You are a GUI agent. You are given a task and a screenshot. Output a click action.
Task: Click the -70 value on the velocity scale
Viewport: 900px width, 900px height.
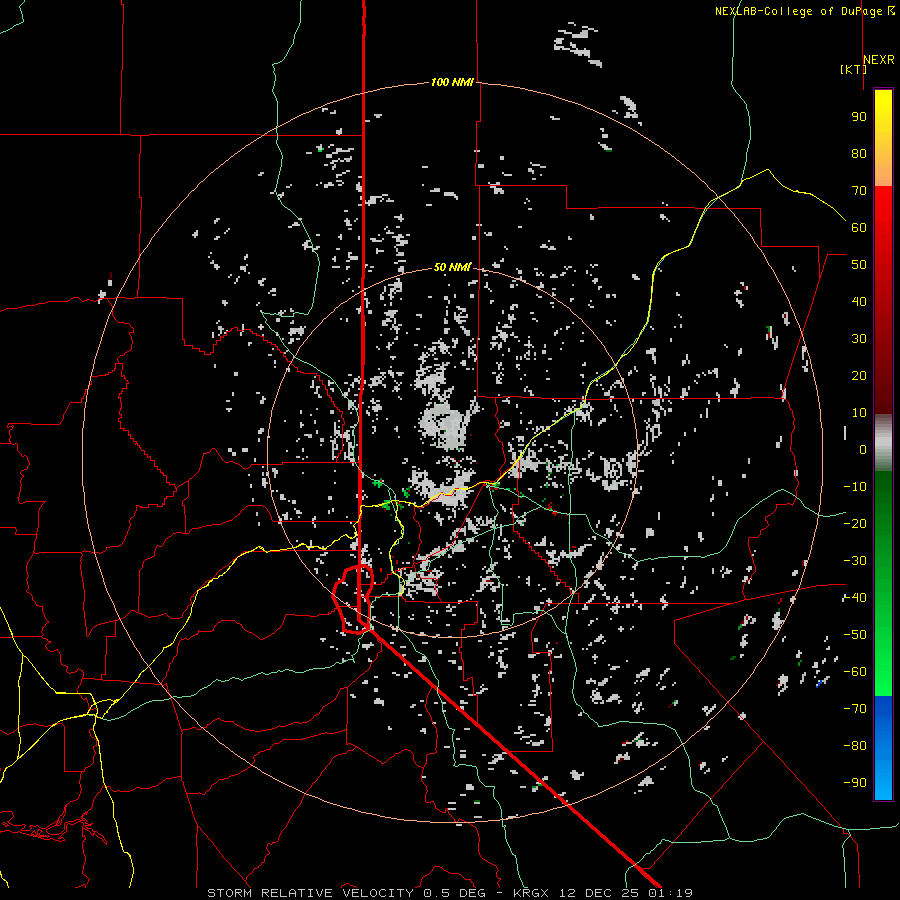855,709
